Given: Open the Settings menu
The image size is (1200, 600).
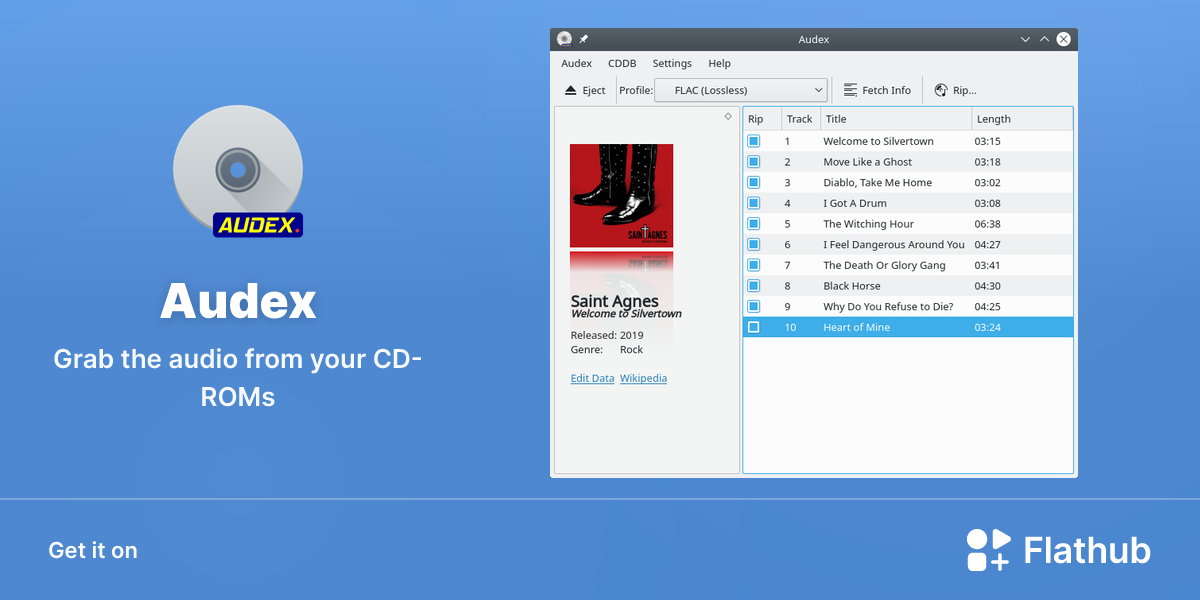Looking at the screenshot, I should click(672, 63).
